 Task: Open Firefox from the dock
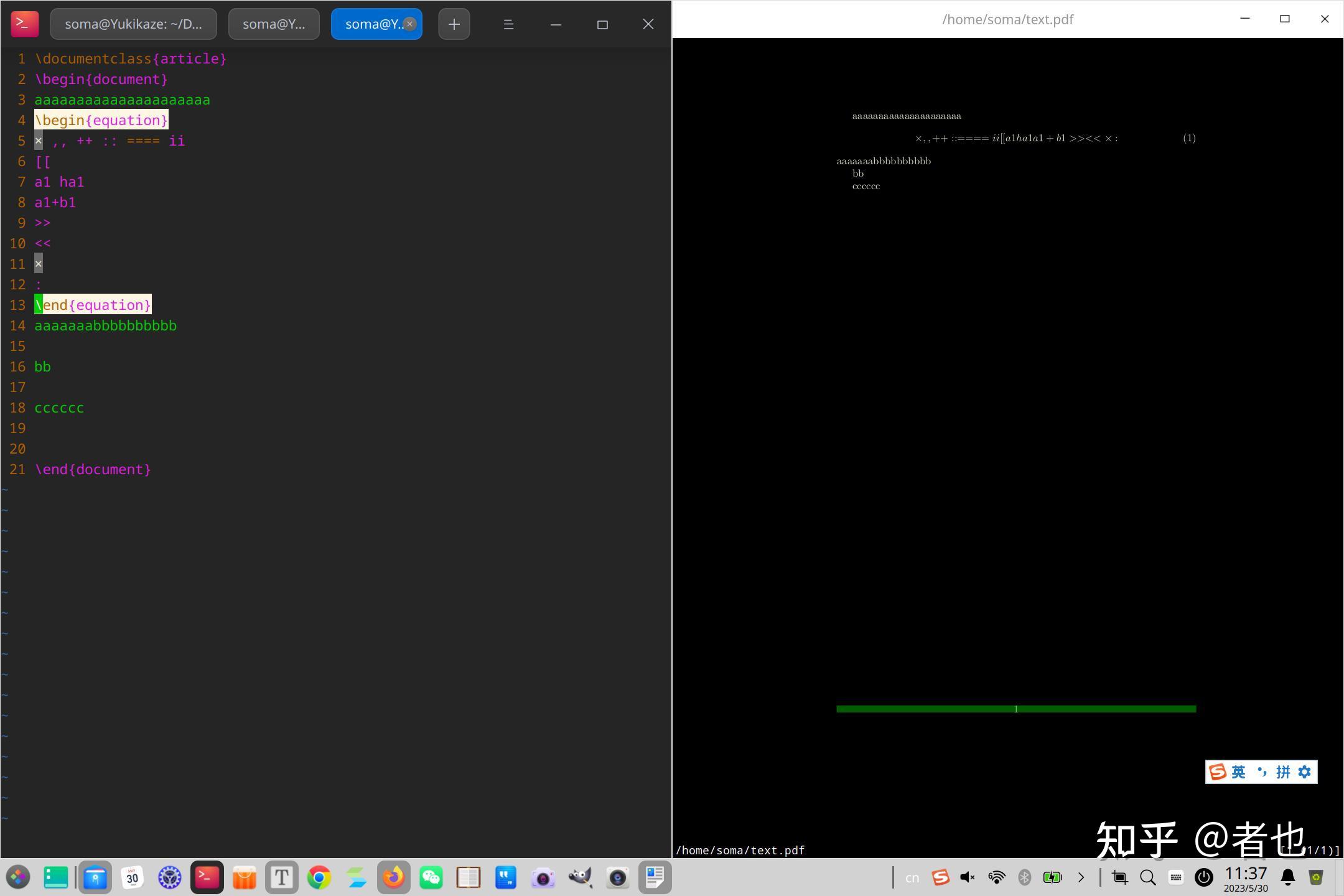pyautogui.click(x=393, y=877)
